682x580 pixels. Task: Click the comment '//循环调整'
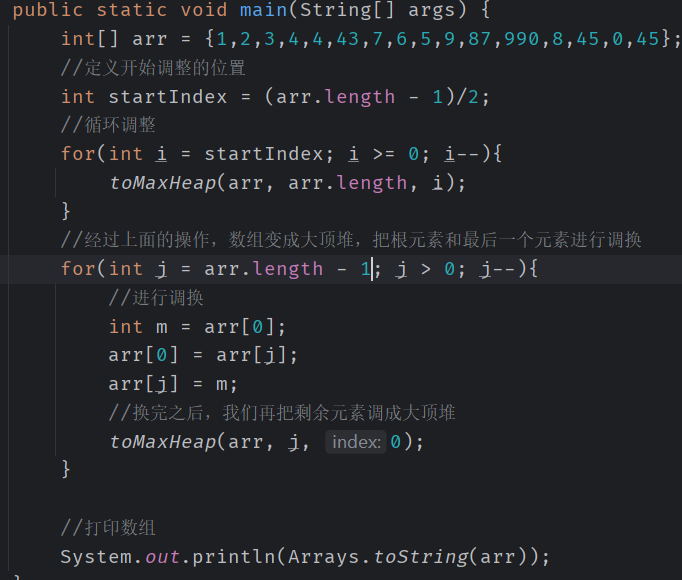pyautogui.click(x=108, y=125)
